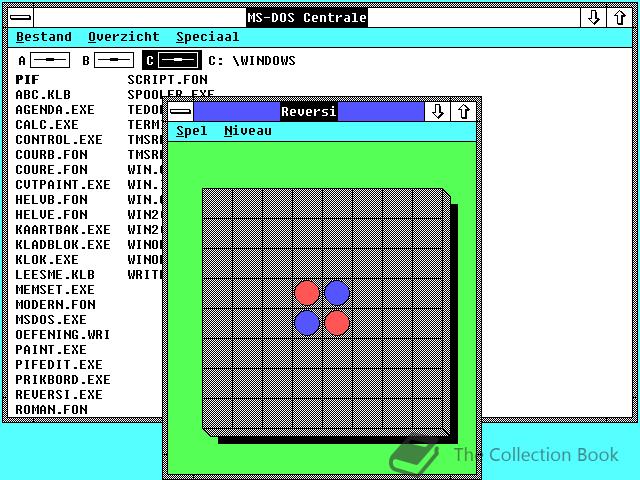This screenshot has height=480, width=640.
Task: Select COURB.FON file
Action: (51, 155)
